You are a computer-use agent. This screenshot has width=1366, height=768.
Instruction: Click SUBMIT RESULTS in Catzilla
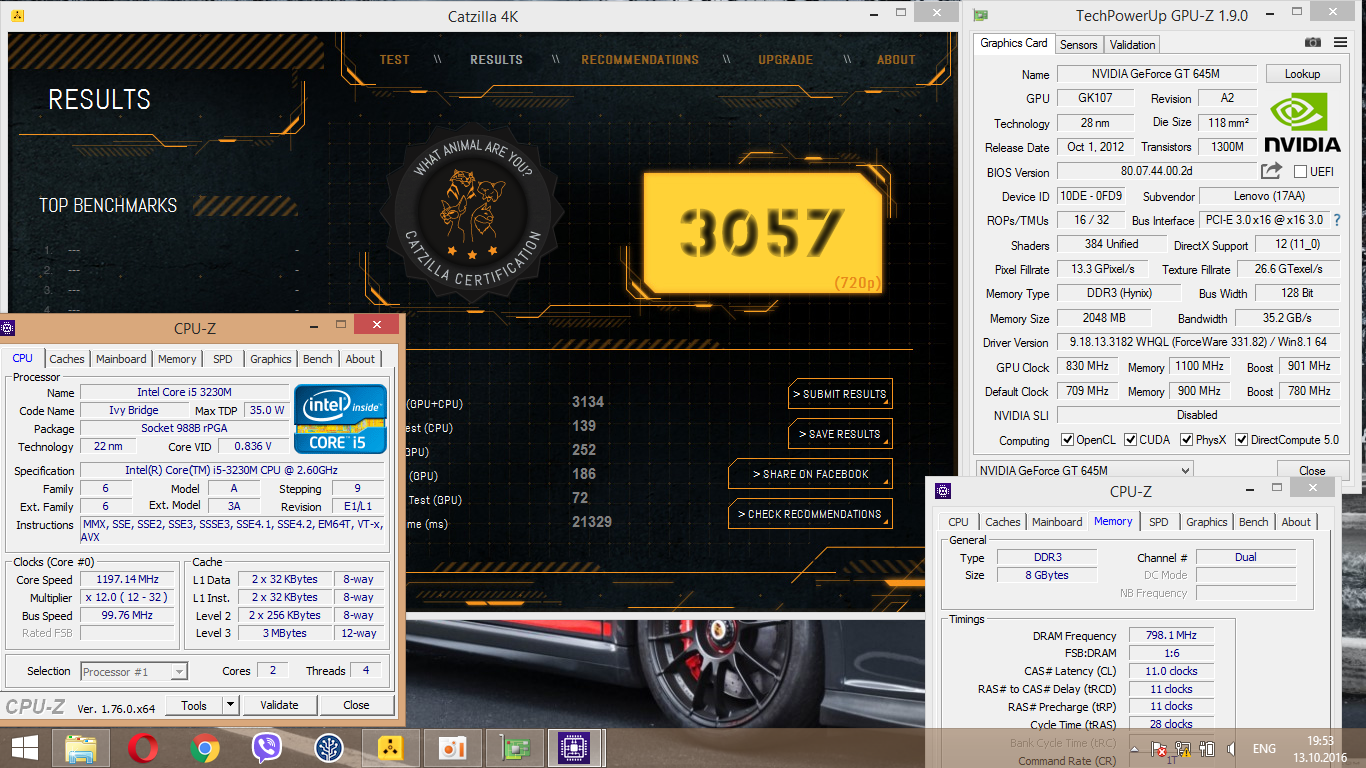[840, 394]
